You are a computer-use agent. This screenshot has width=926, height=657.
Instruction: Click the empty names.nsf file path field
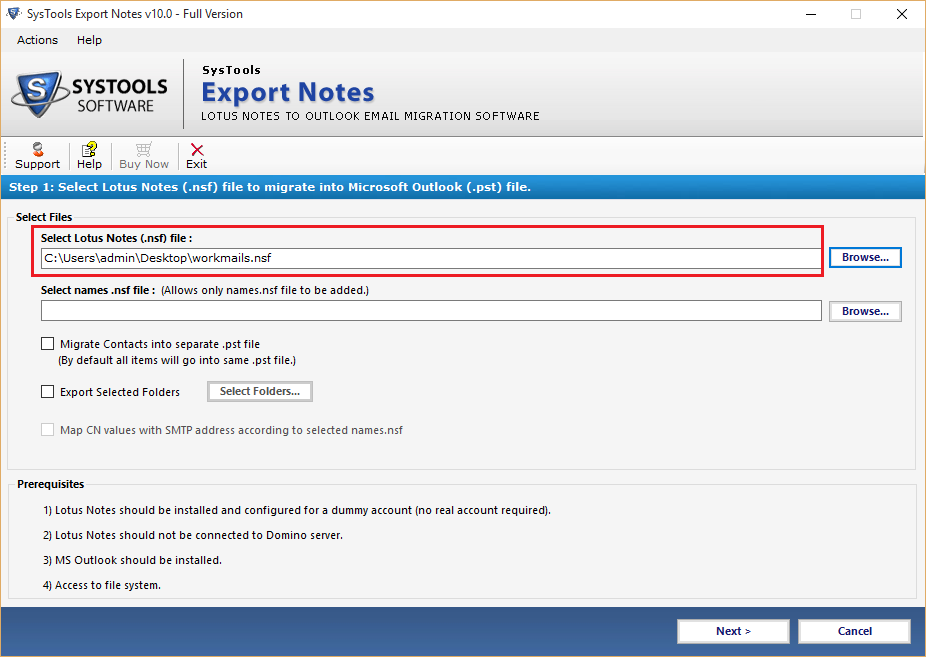coord(431,310)
